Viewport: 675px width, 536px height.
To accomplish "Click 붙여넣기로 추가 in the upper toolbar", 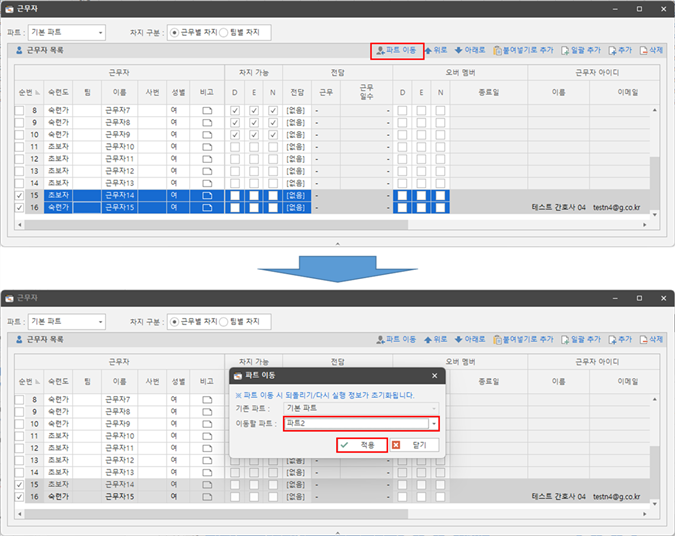I will pyautogui.click(x=524, y=49).
